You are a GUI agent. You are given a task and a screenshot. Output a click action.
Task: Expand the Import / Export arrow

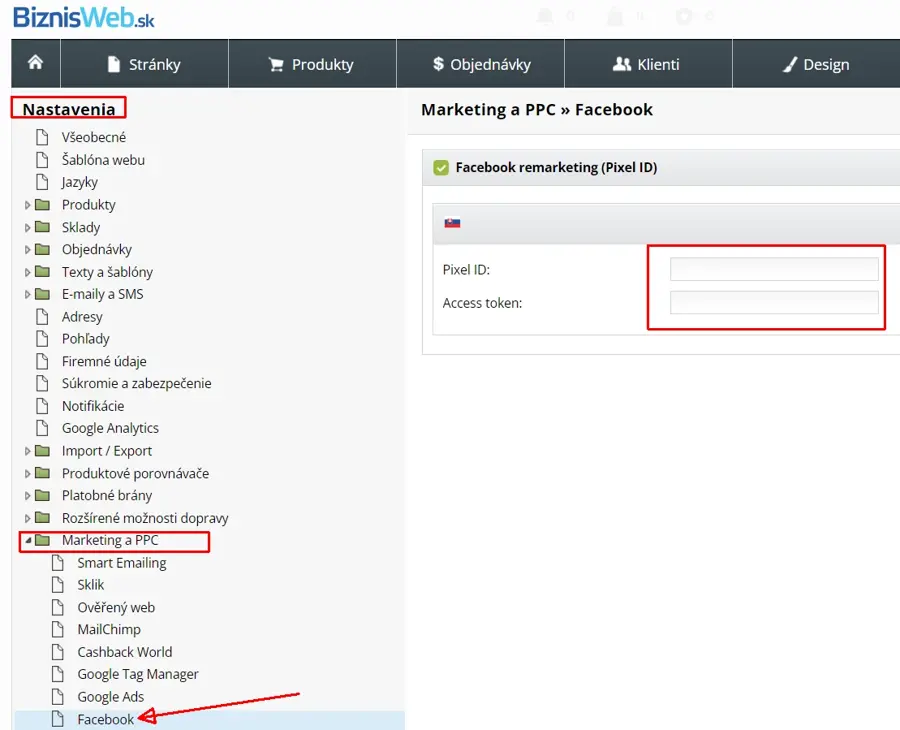(27, 451)
